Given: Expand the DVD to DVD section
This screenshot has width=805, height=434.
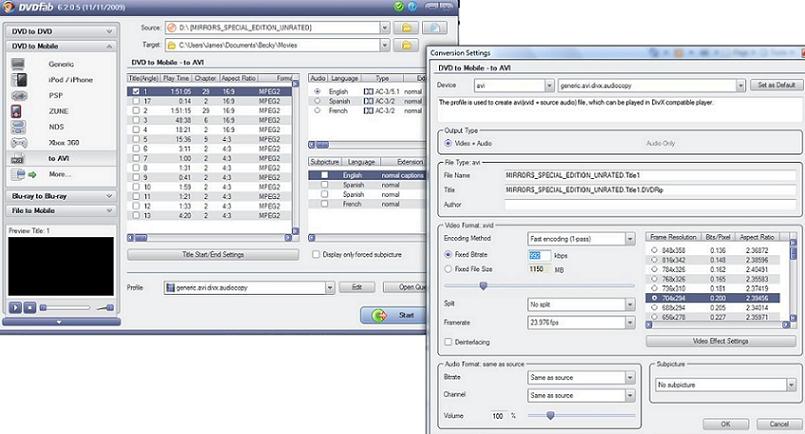Looking at the screenshot, I should [60, 32].
